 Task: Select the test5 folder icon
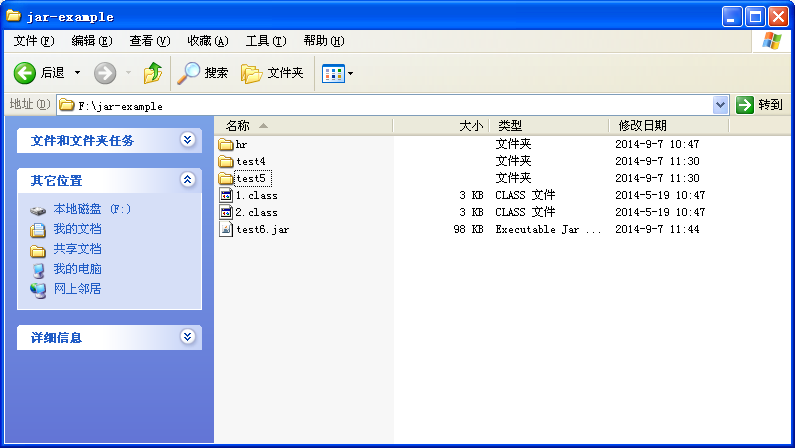pos(226,178)
